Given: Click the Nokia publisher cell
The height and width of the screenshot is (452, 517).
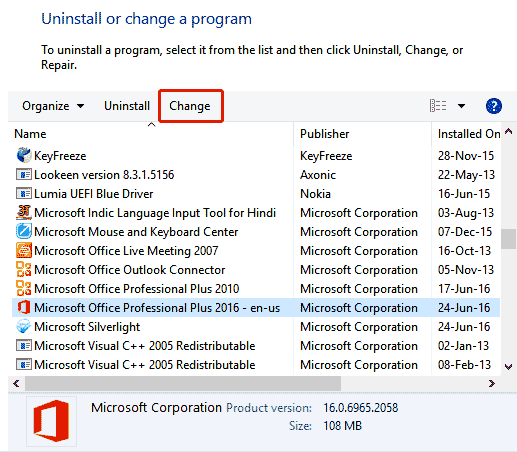Looking at the screenshot, I should tap(315, 193).
